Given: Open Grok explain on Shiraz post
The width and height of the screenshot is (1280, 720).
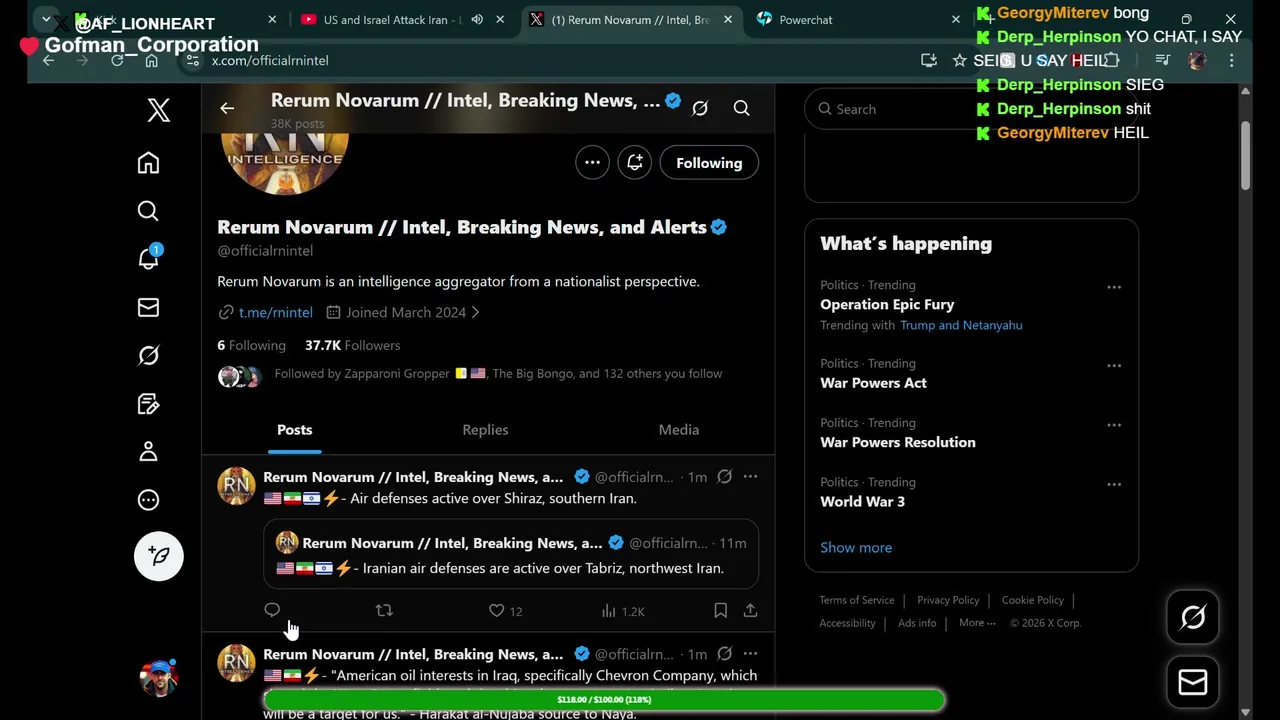Looking at the screenshot, I should (724, 477).
